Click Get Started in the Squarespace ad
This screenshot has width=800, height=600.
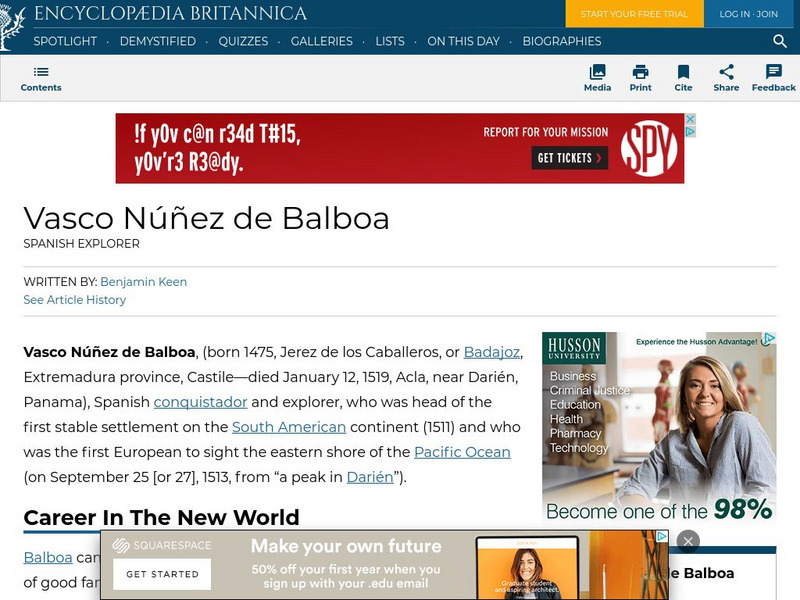coord(162,575)
